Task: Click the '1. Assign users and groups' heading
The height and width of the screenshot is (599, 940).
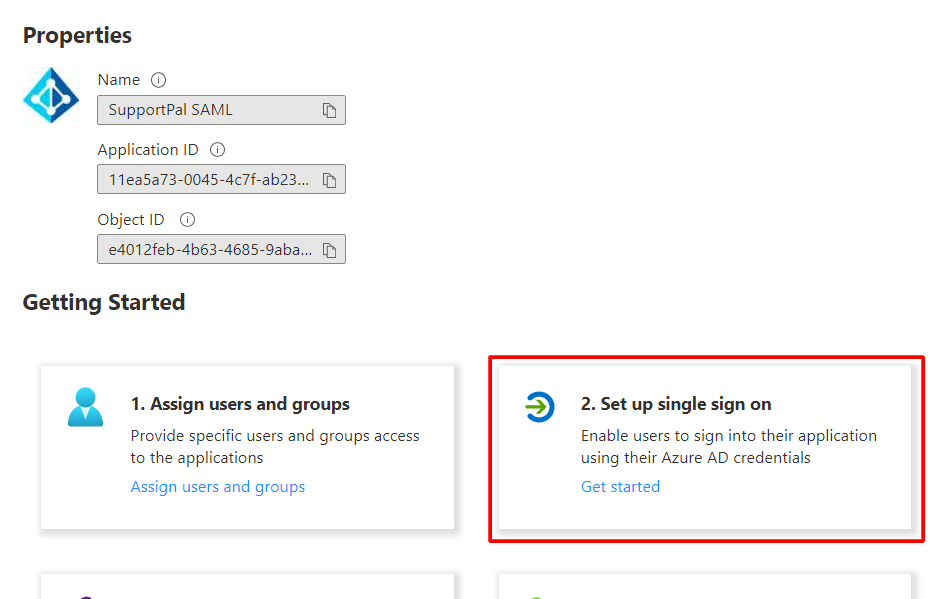Action: tap(240, 404)
